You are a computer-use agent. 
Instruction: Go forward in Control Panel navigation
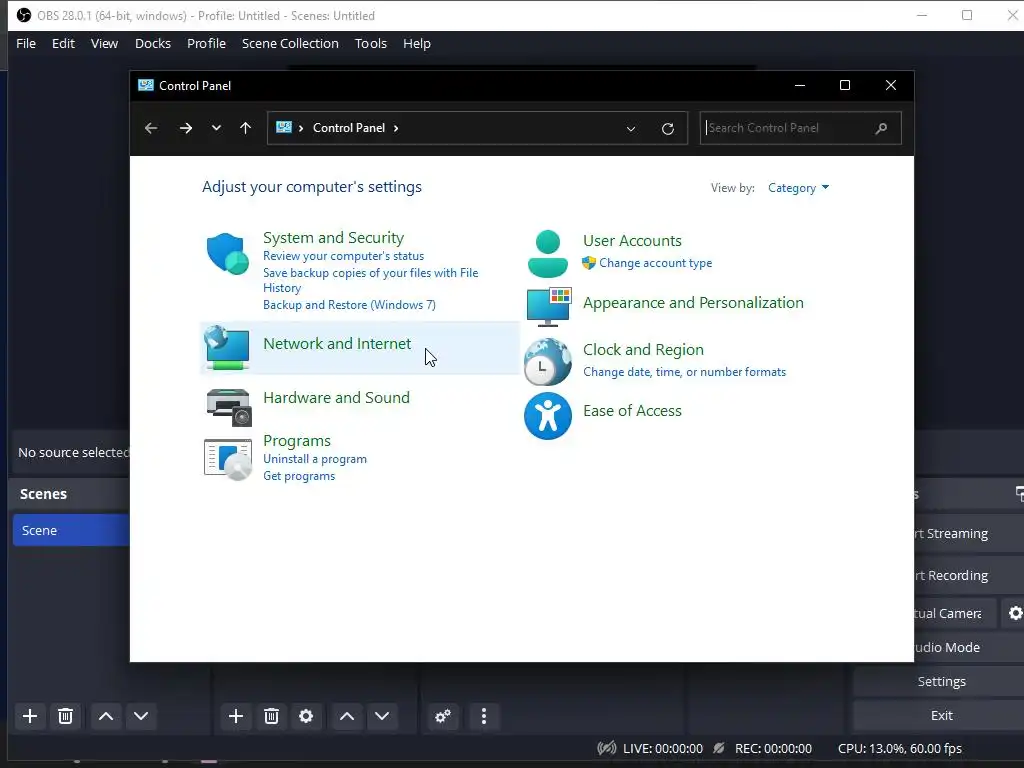(186, 128)
